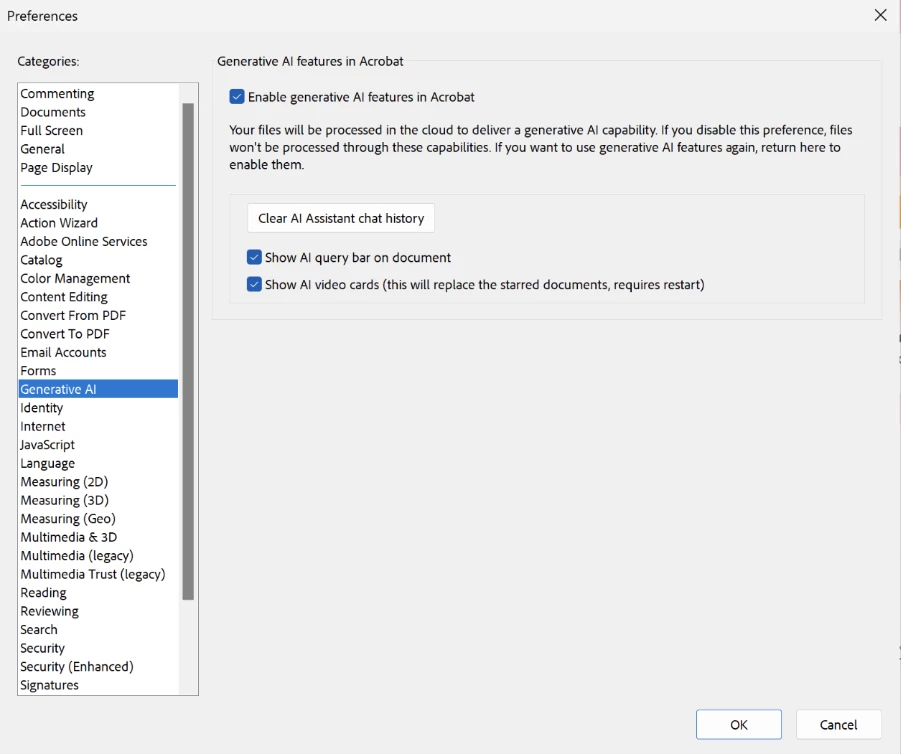This screenshot has height=754, width=901.
Task: Select the highlighted Generative AI category
Action: (98, 389)
